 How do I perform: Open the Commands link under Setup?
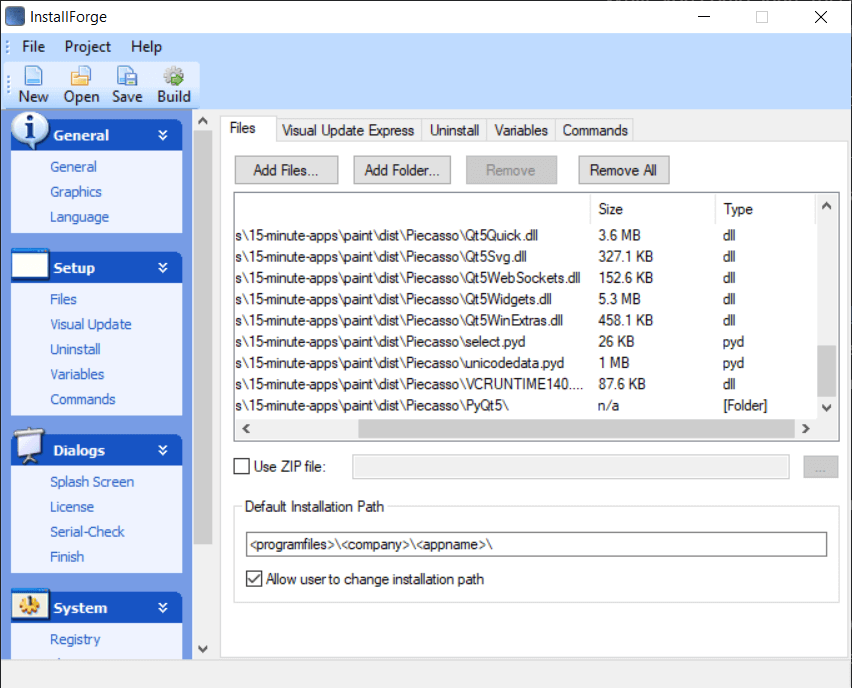tap(83, 399)
